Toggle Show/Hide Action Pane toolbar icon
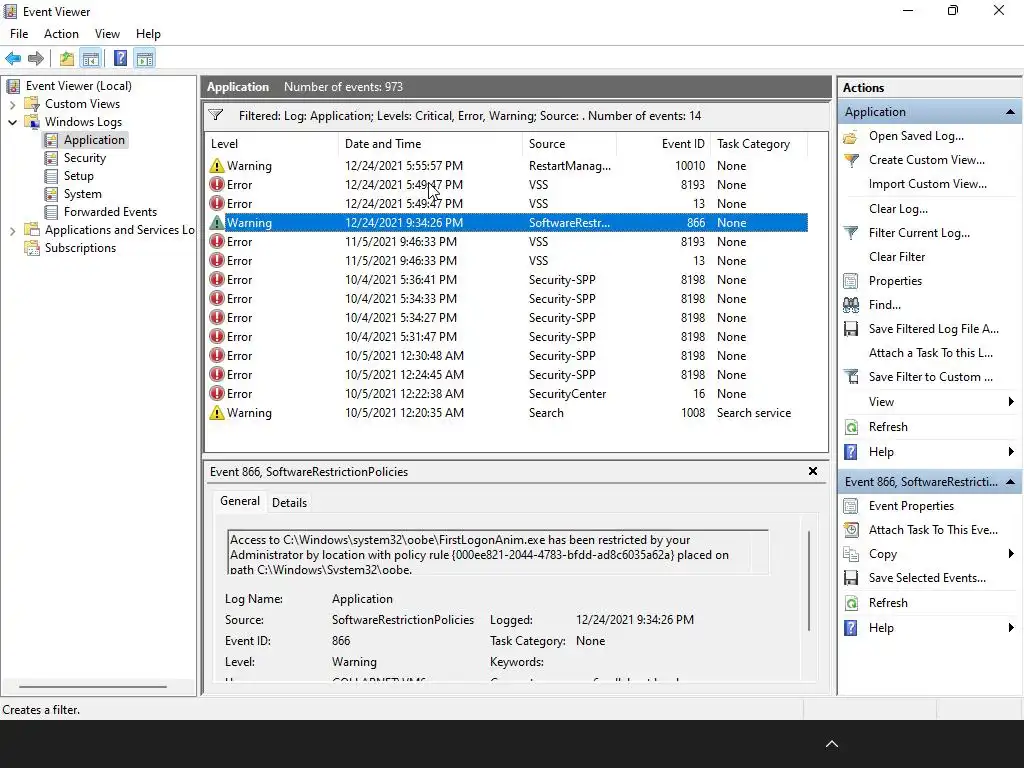Image resolution: width=1024 pixels, height=768 pixels. click(144, 59)
